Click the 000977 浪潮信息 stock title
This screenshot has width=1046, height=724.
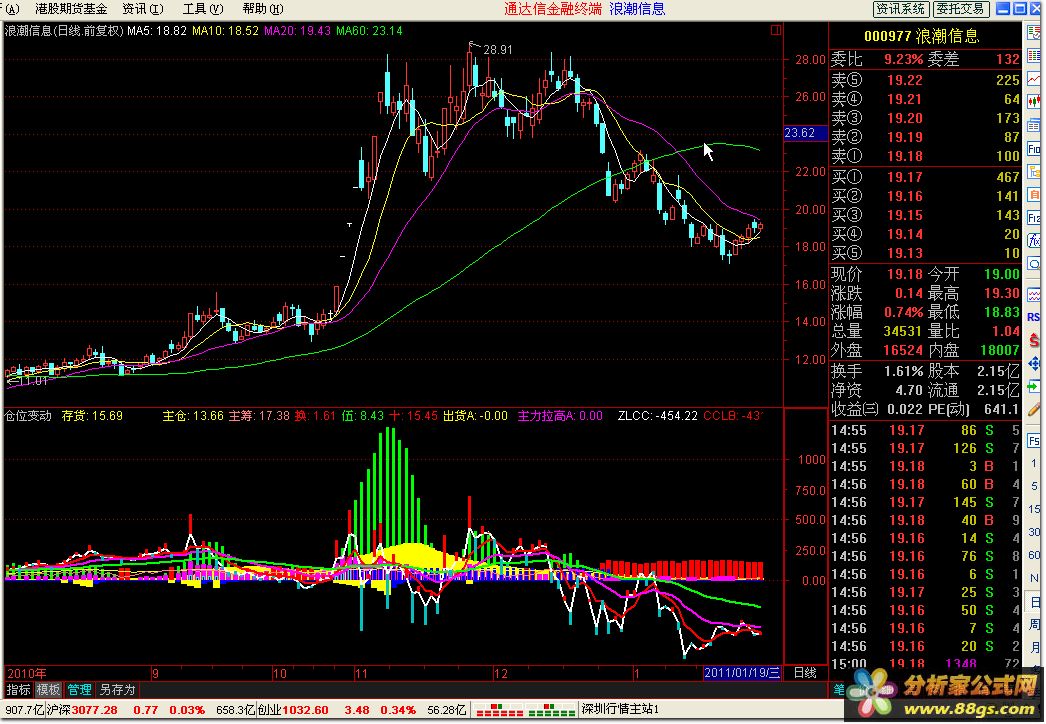coord(921,36)
